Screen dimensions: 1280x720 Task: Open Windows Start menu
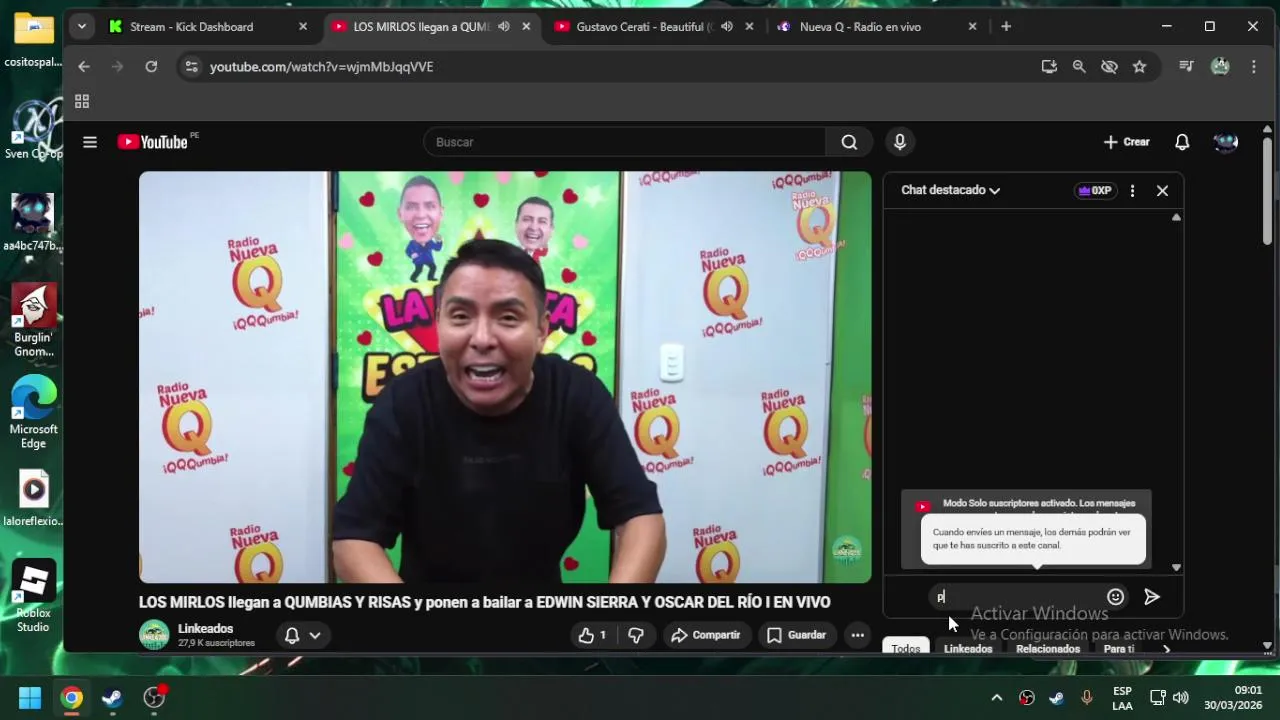pyautogui.click(x=30, y=698)
